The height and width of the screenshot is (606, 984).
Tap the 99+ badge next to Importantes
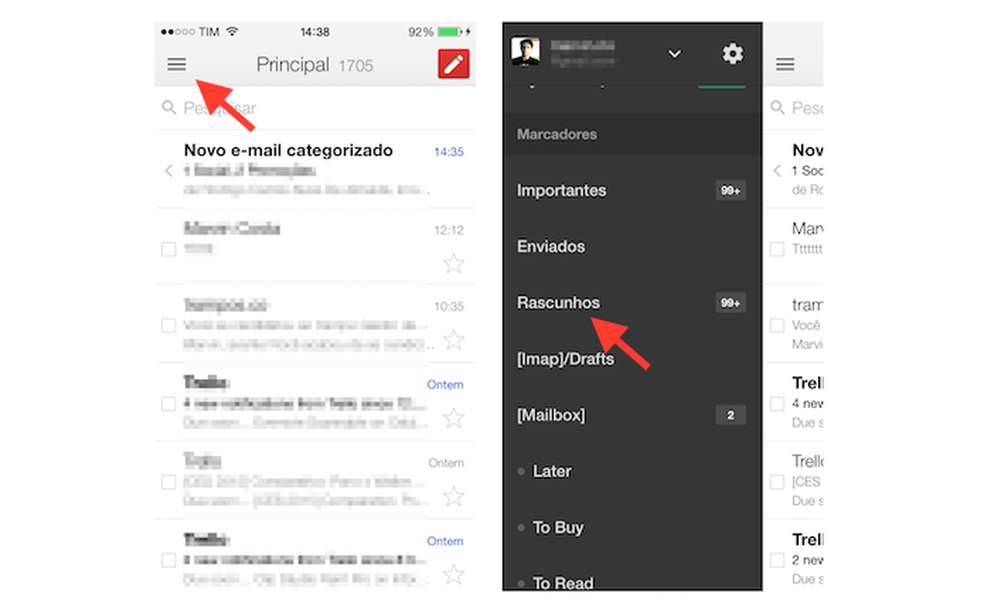[x=729, y=190]
